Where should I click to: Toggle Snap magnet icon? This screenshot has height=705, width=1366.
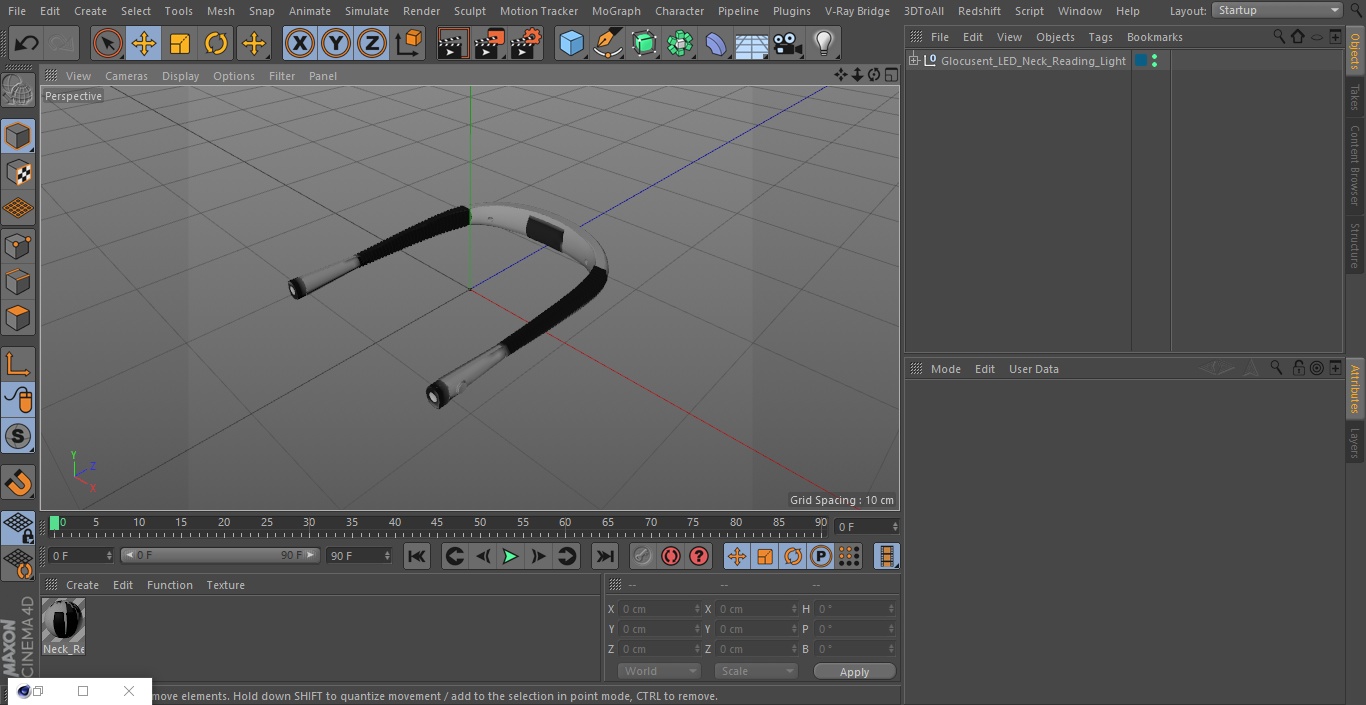[18, 483]
